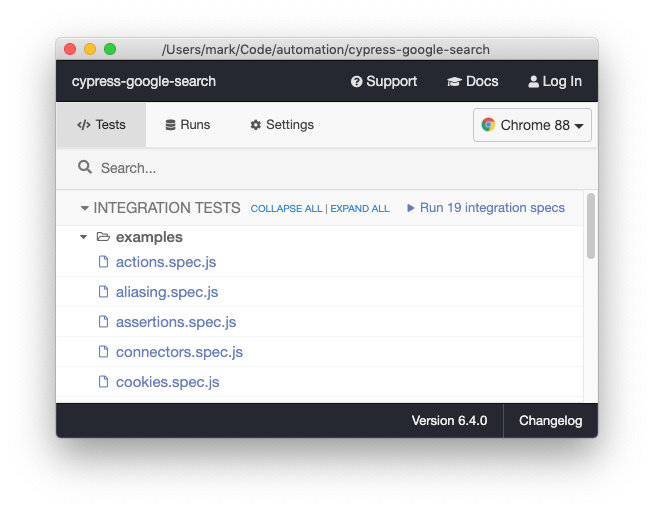Open the Support help link
The image size is (654, 512).
coord(384,81)
